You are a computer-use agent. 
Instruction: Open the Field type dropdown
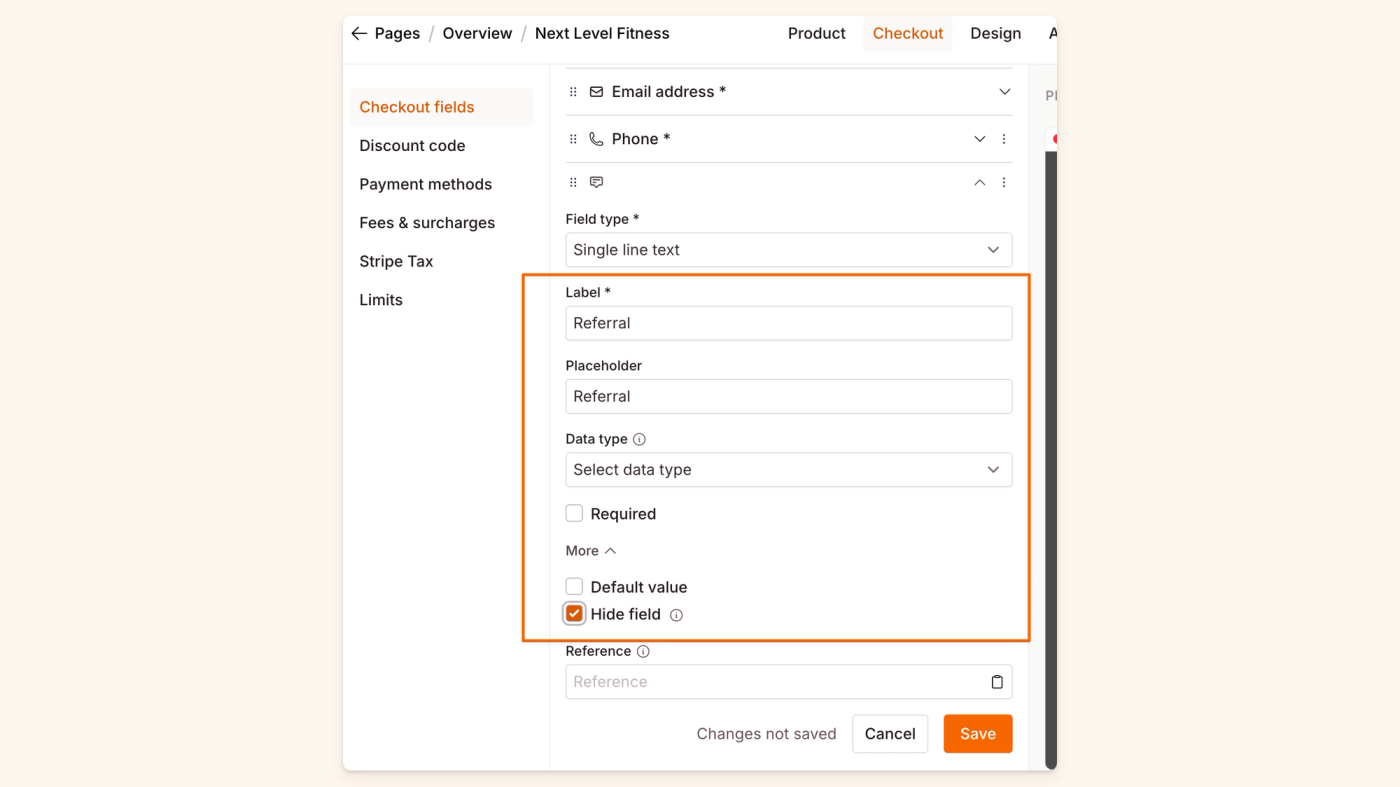coord(789,250)
